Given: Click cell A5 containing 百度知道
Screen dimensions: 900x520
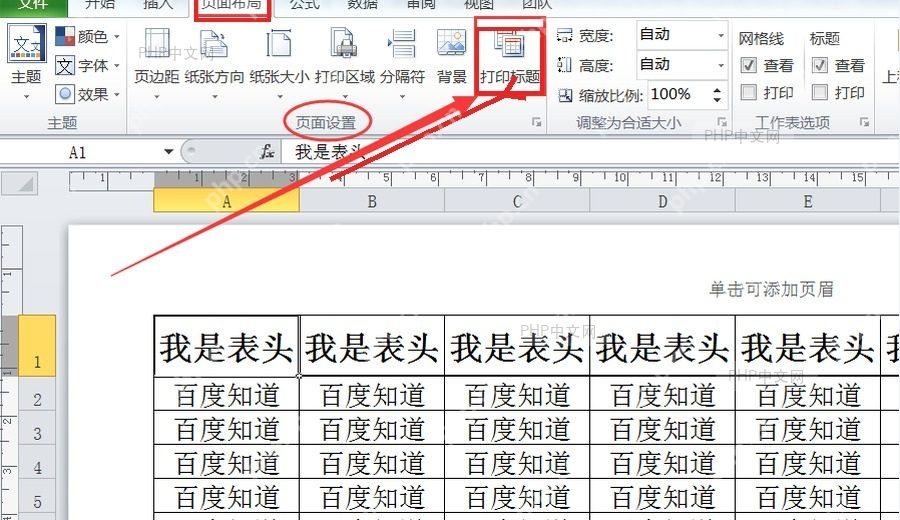Looking at the screenshot, I should point(226,496).
